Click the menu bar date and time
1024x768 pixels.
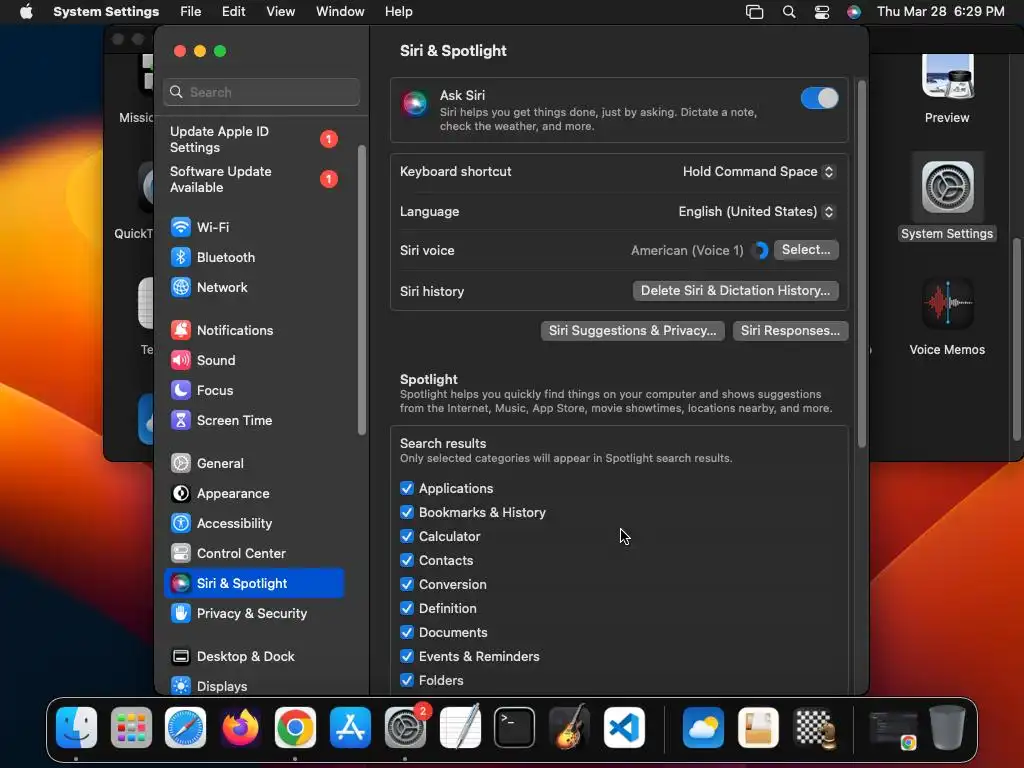pos(940,12)
